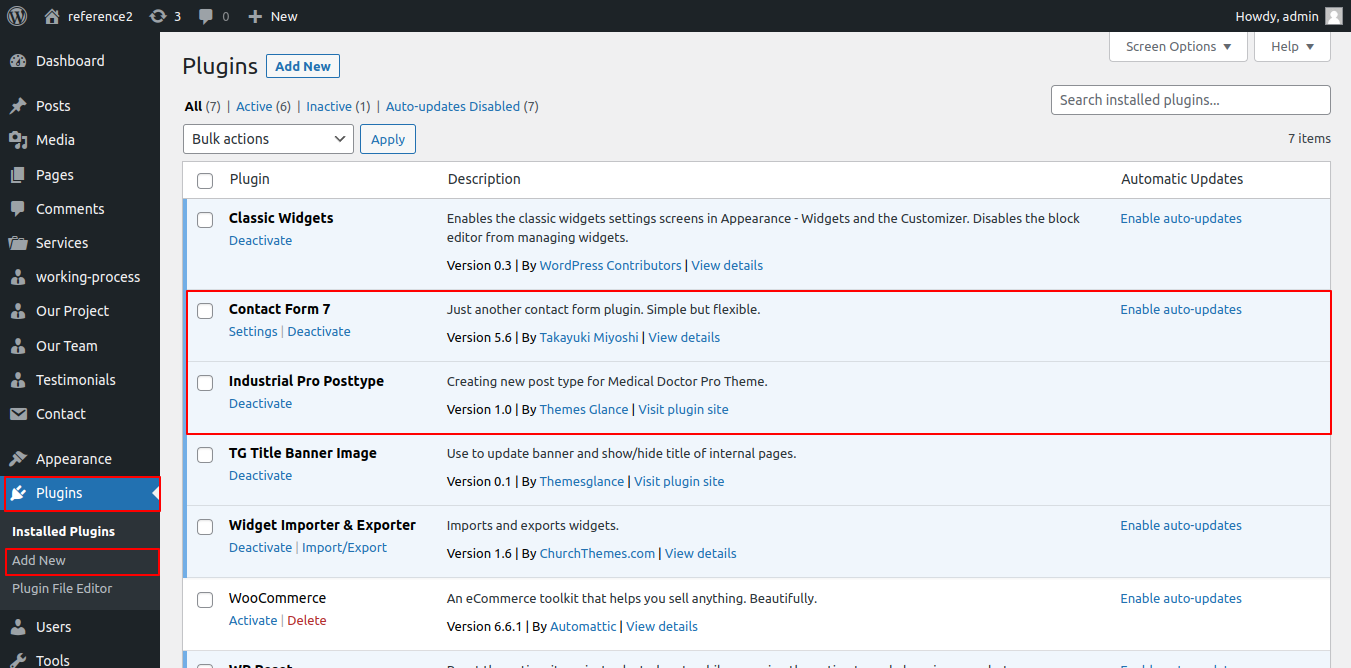This screenshot has height=668, width=1351.
Task: Click the Contact envelope icon
Action: click(18, 414)
